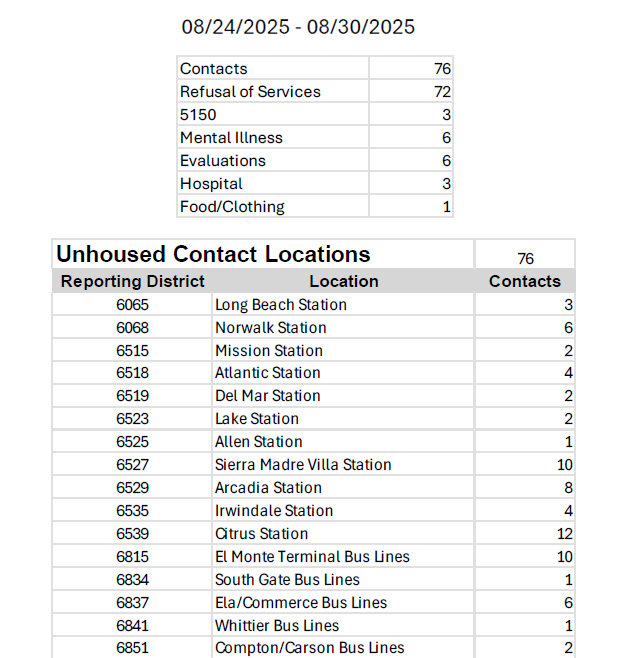Select the Unhoused Contact Locations title
Screen dimensions: 622x658
(x=213, y=254)
